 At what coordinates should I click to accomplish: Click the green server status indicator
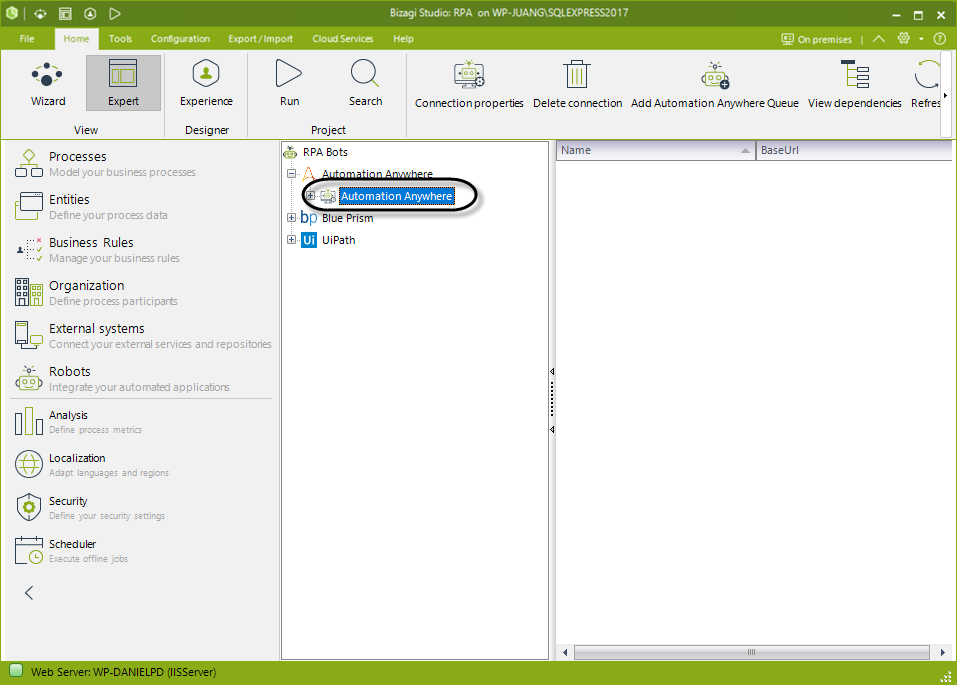(15, 670)
